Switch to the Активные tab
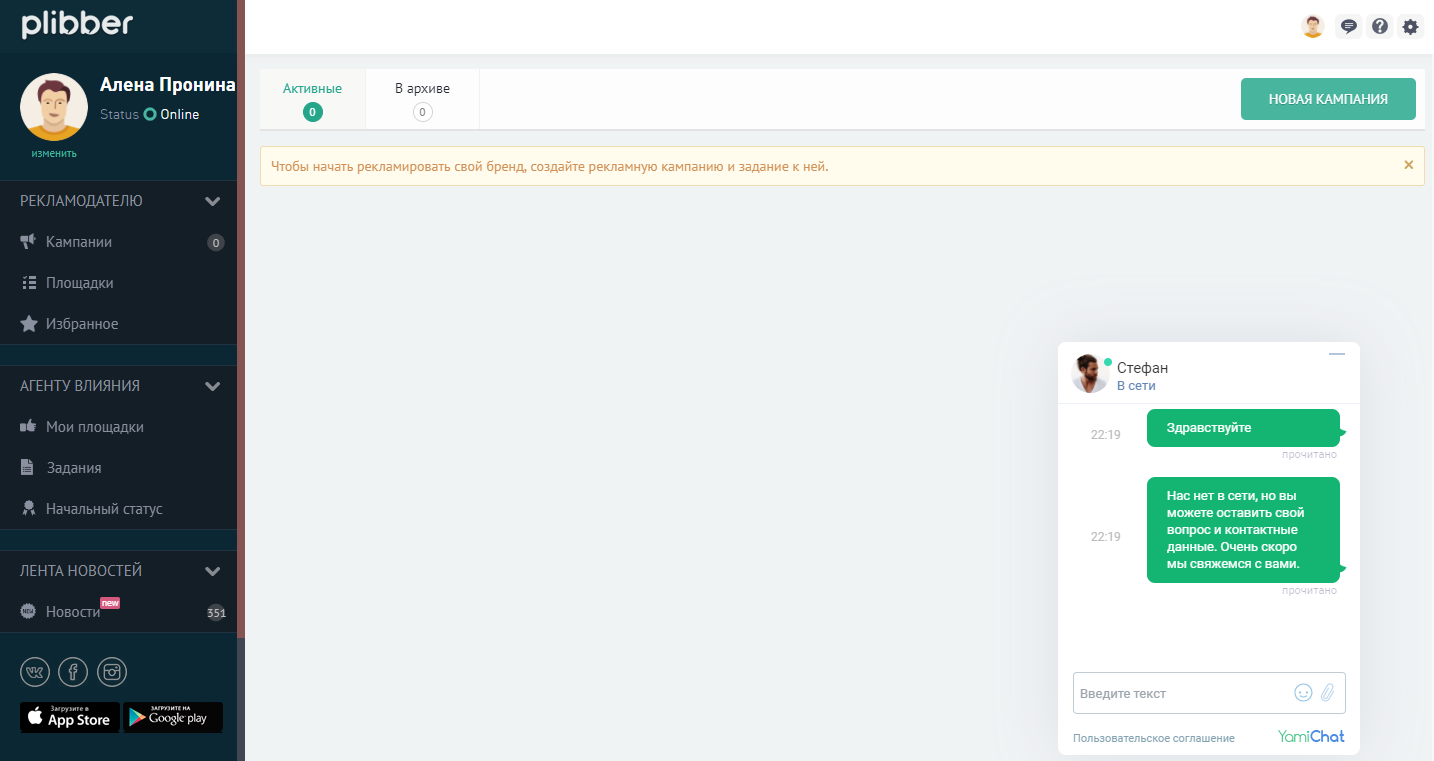This screenshot has height=761, width=1434. (x=312, y=99)
